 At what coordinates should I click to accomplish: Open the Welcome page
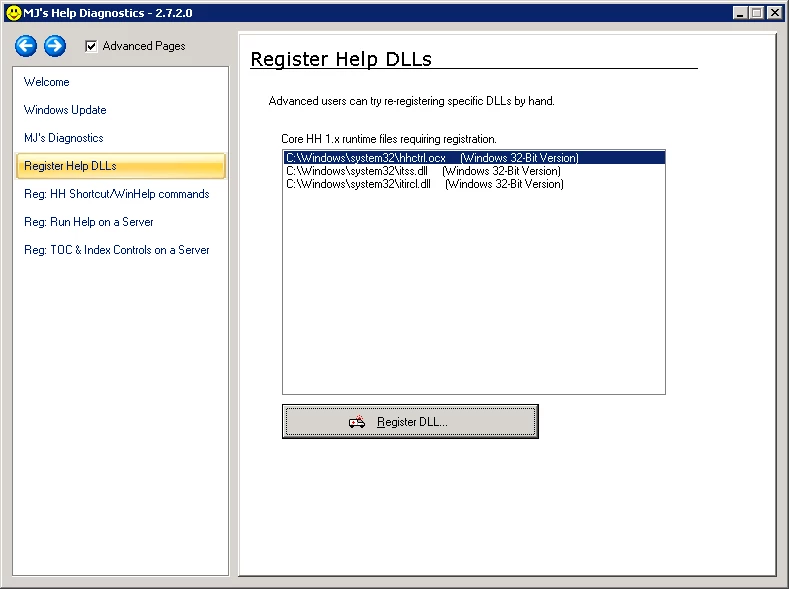(47, 82)
